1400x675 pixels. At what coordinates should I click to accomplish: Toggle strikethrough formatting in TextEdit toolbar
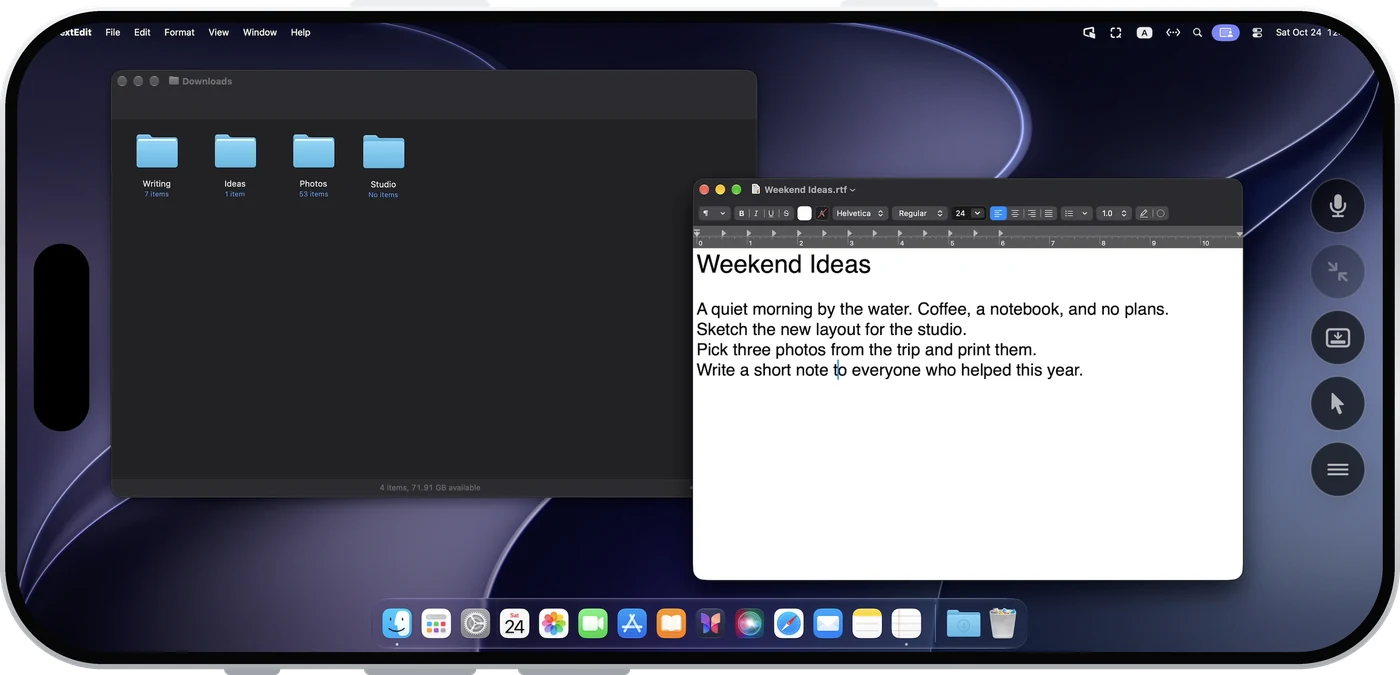point(786,213)
